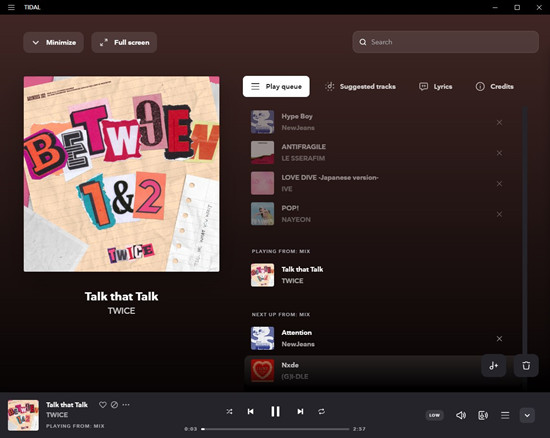Skip to the previous track
The width and height of the screenshot is (550, 438).
tap(250, 411)
